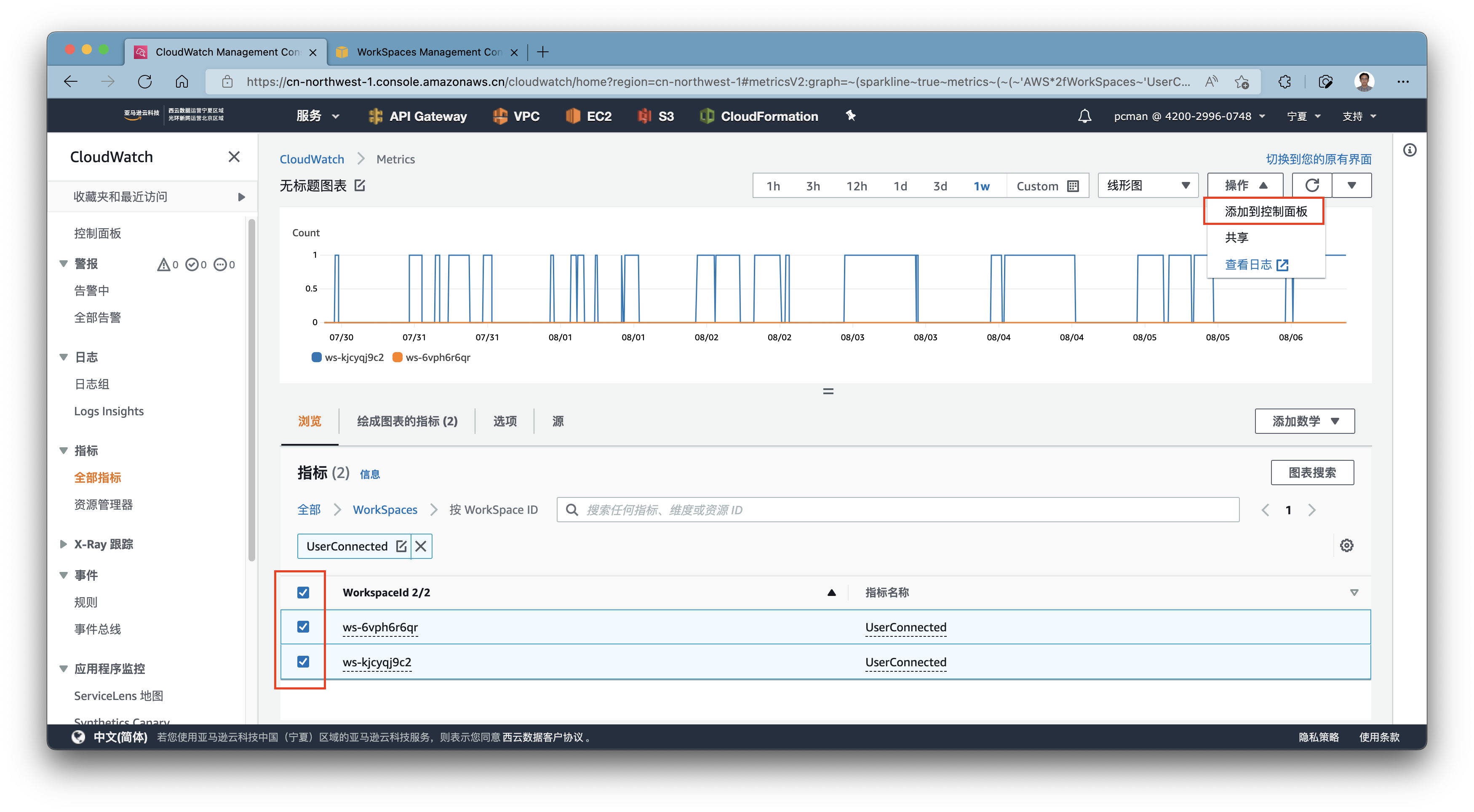1474x812 pixels.
Task: Open custom time range calendar
Action: click(x=1047, y=186)
